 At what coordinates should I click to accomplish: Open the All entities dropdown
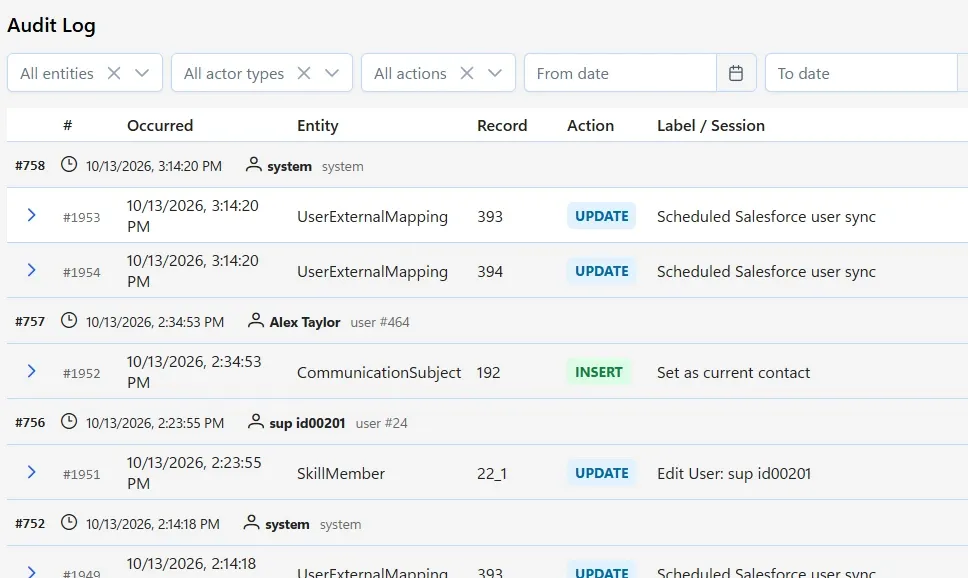pos(142,73)
